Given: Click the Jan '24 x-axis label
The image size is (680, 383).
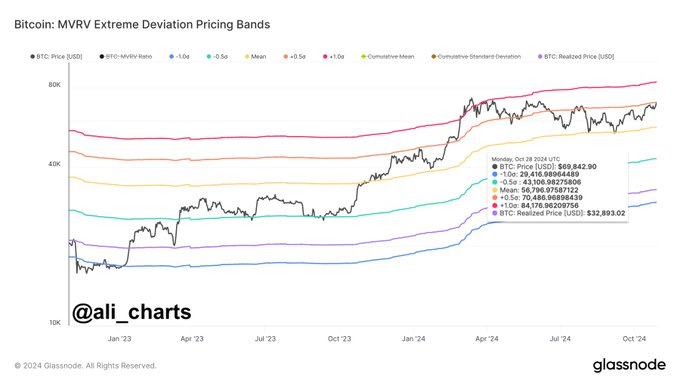Looking at the screenshot, I should tap(413, 339).
